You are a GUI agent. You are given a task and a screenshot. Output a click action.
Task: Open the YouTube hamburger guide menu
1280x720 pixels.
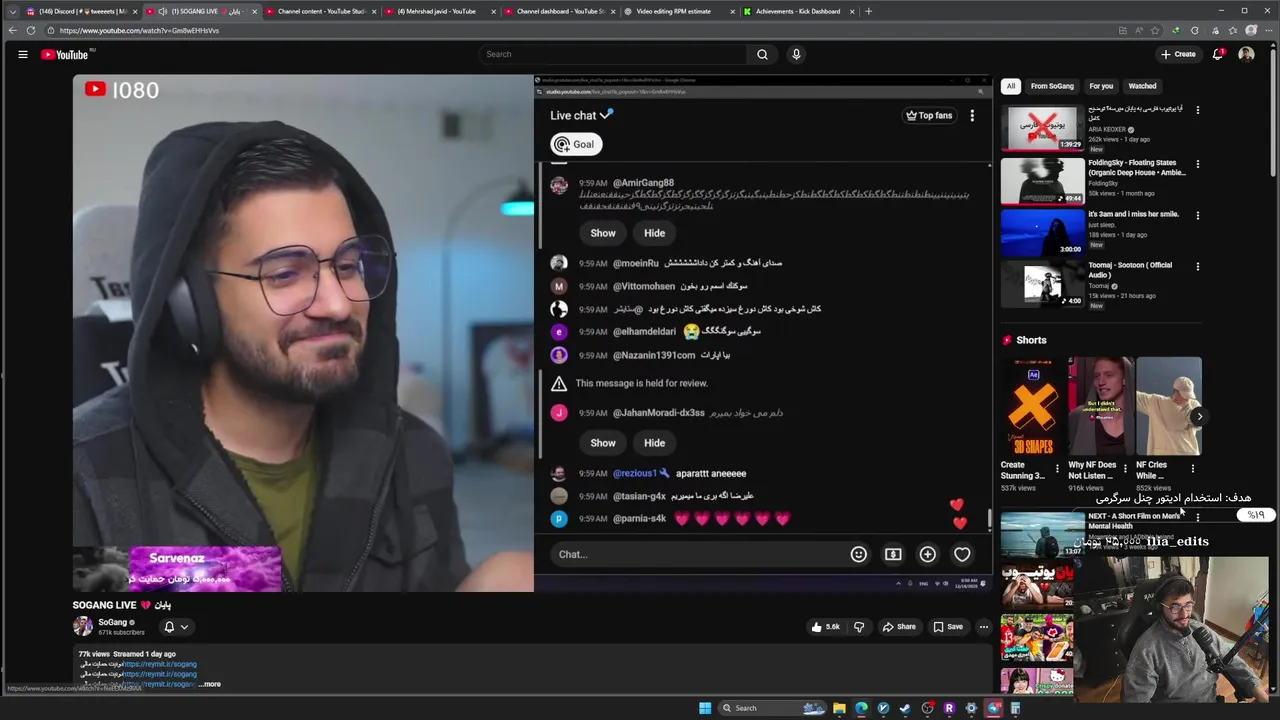point(22,54)
